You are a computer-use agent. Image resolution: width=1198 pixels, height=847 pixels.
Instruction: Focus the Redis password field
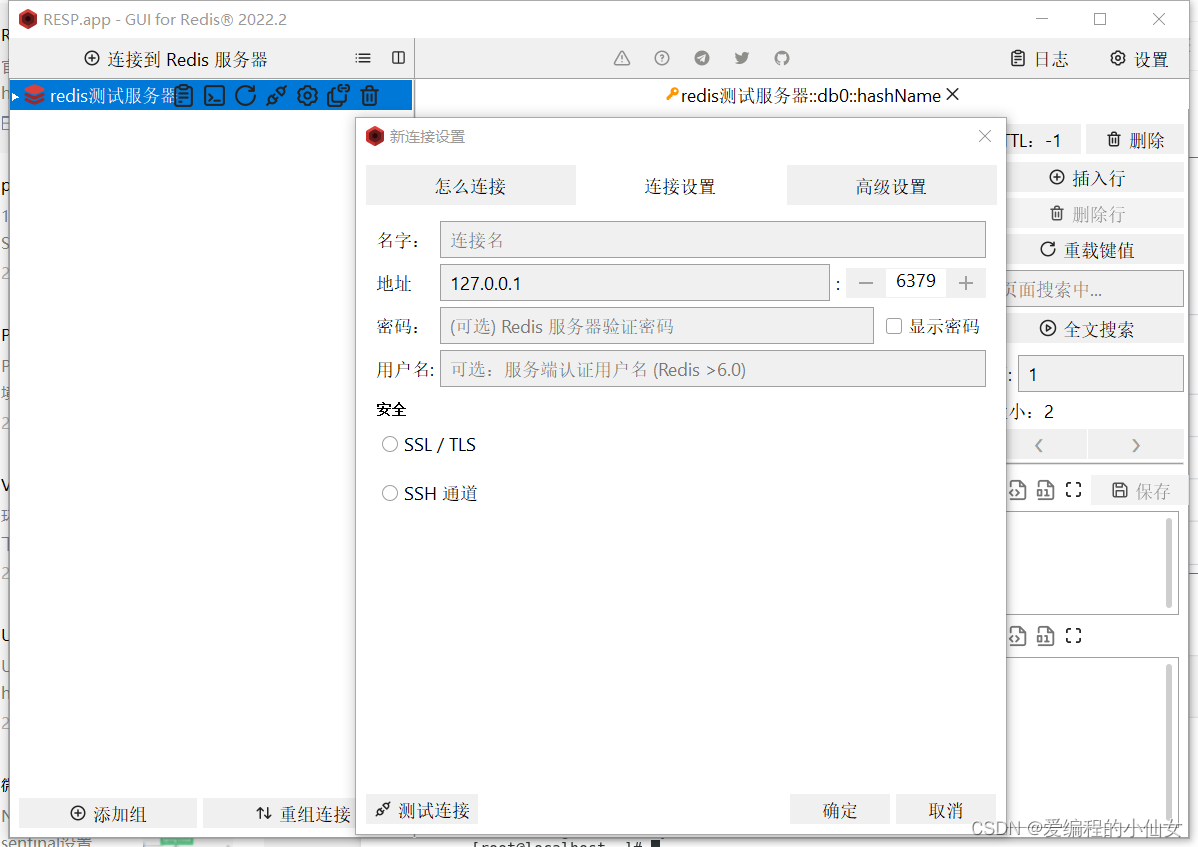(x=657, y=326)
